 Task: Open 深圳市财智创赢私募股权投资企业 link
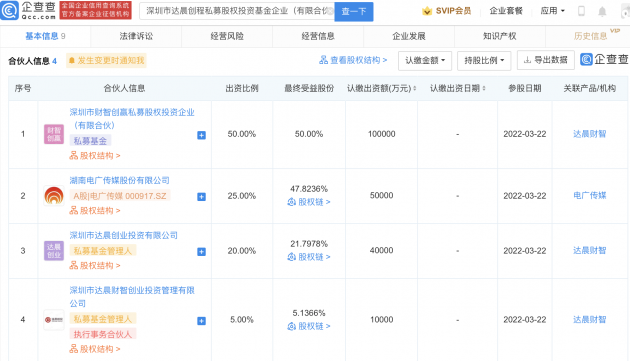click(x=132, y=119)
